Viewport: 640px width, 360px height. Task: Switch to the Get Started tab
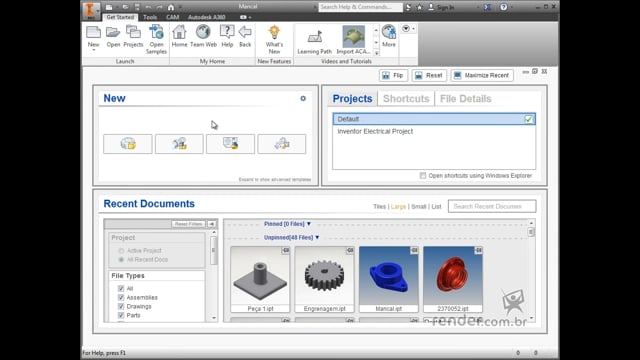[120, 17]
